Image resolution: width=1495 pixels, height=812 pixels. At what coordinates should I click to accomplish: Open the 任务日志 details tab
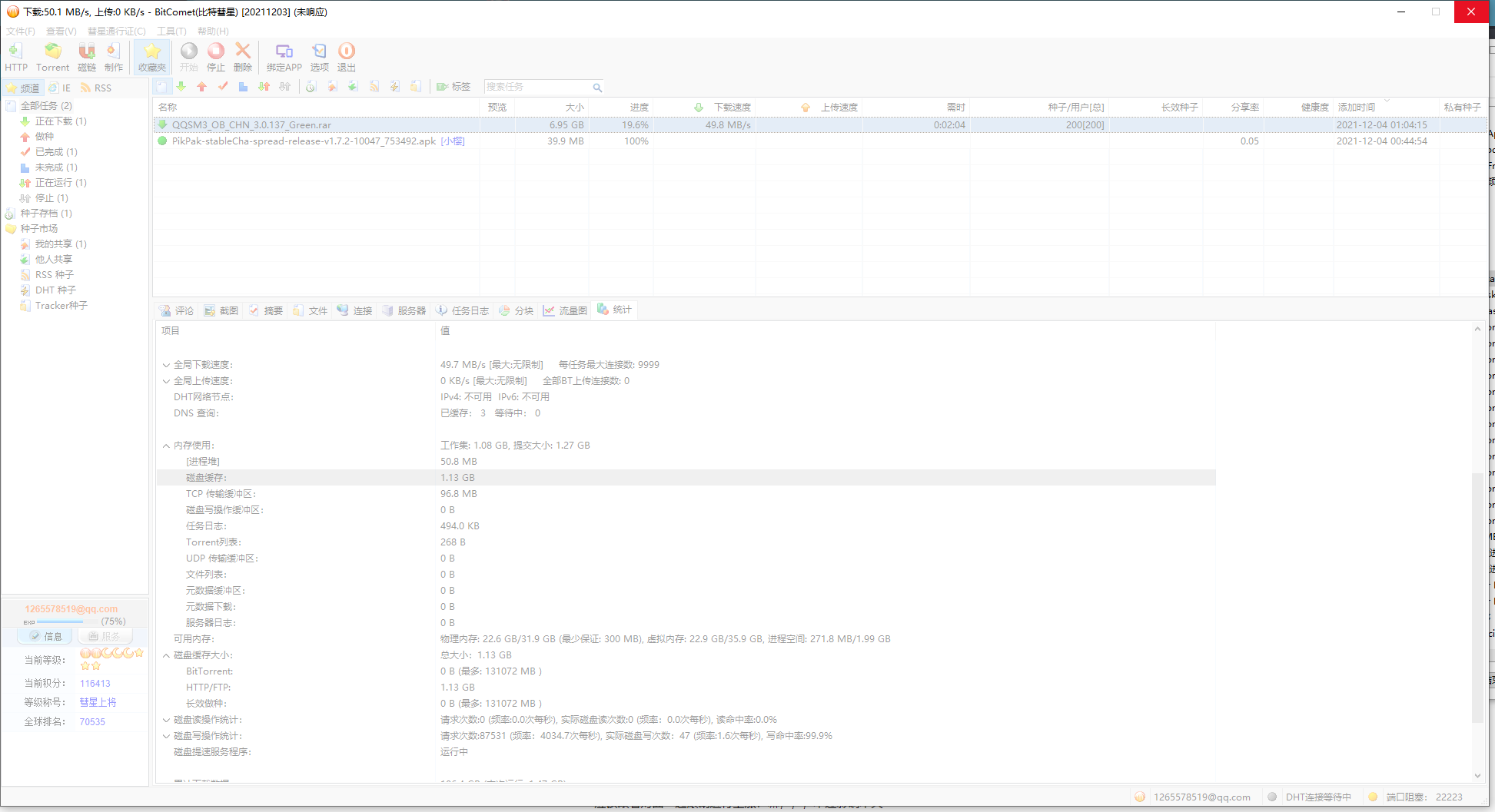click(463, 310)
